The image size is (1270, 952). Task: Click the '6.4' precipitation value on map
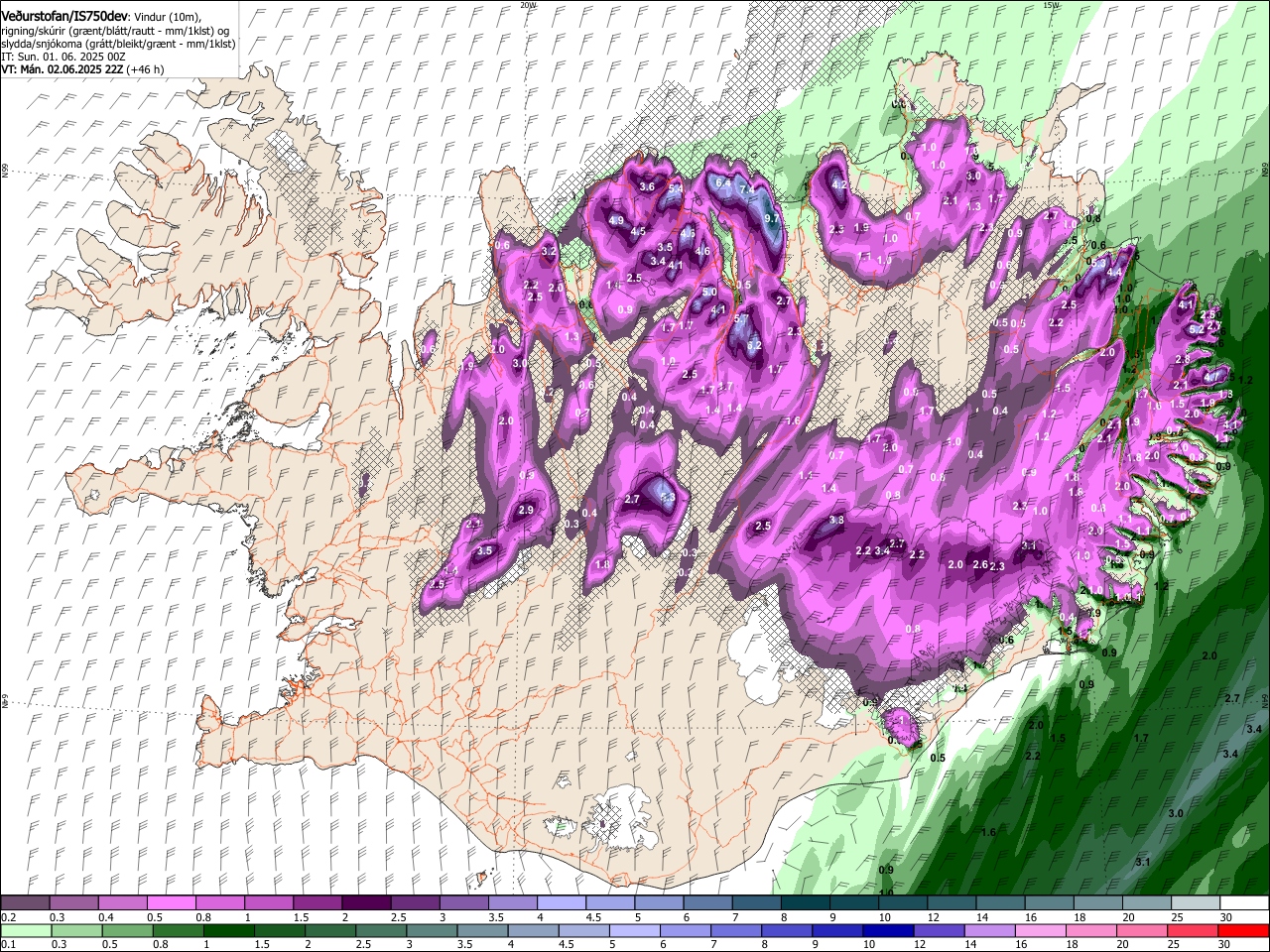tap(723, 182)
